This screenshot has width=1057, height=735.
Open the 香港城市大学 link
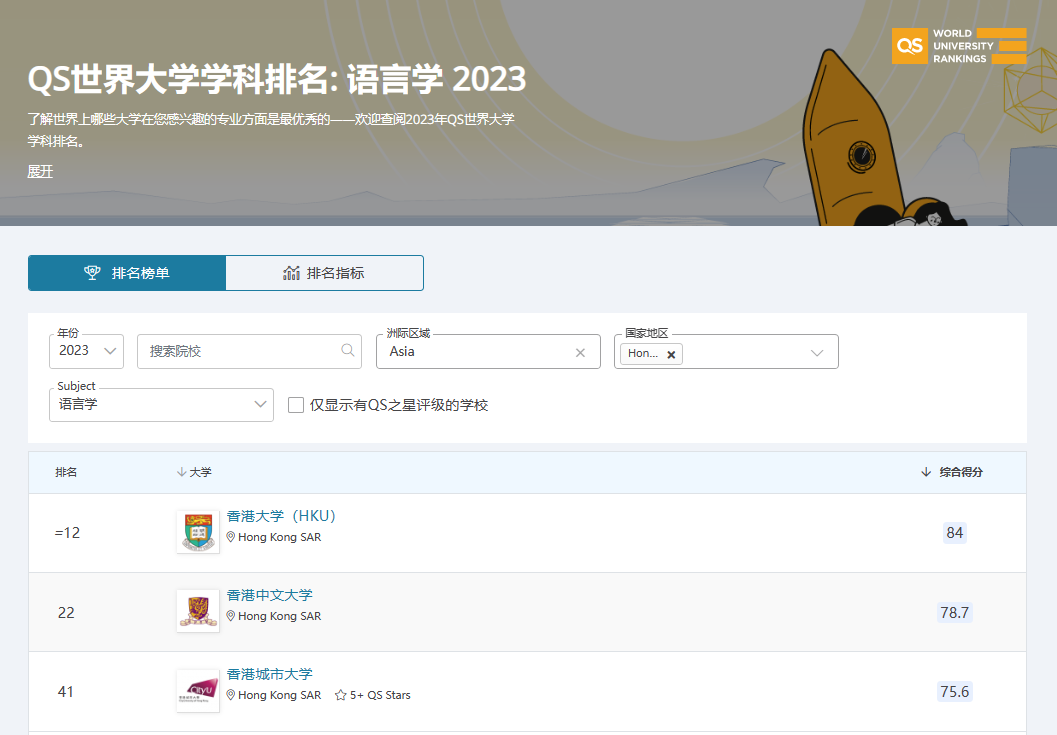[x=270, y=674]
